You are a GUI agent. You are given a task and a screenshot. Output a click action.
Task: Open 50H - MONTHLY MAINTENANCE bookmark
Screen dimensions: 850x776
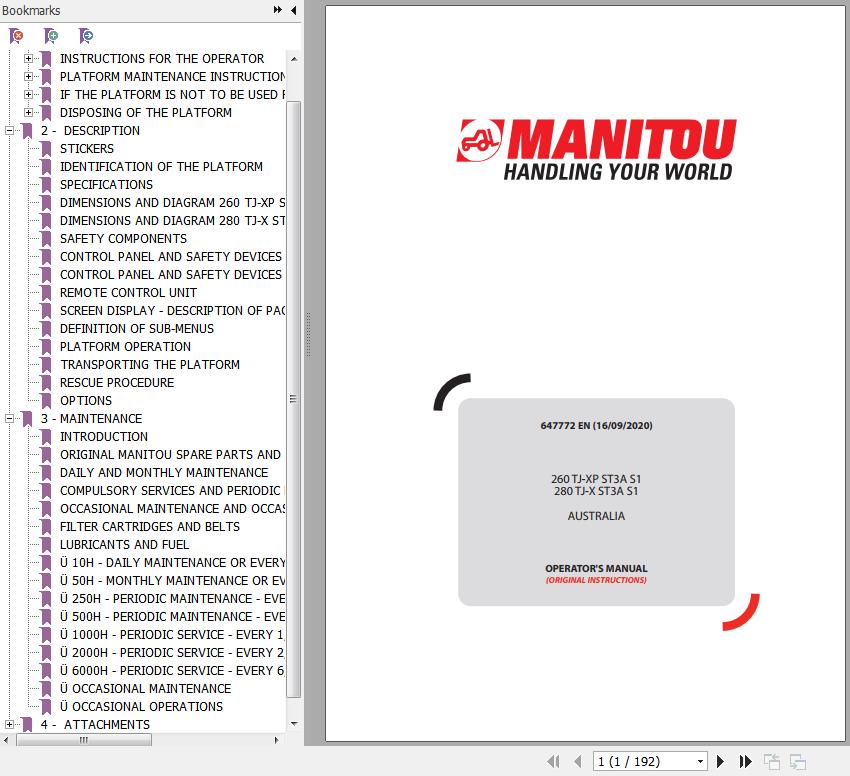[172, 580]
